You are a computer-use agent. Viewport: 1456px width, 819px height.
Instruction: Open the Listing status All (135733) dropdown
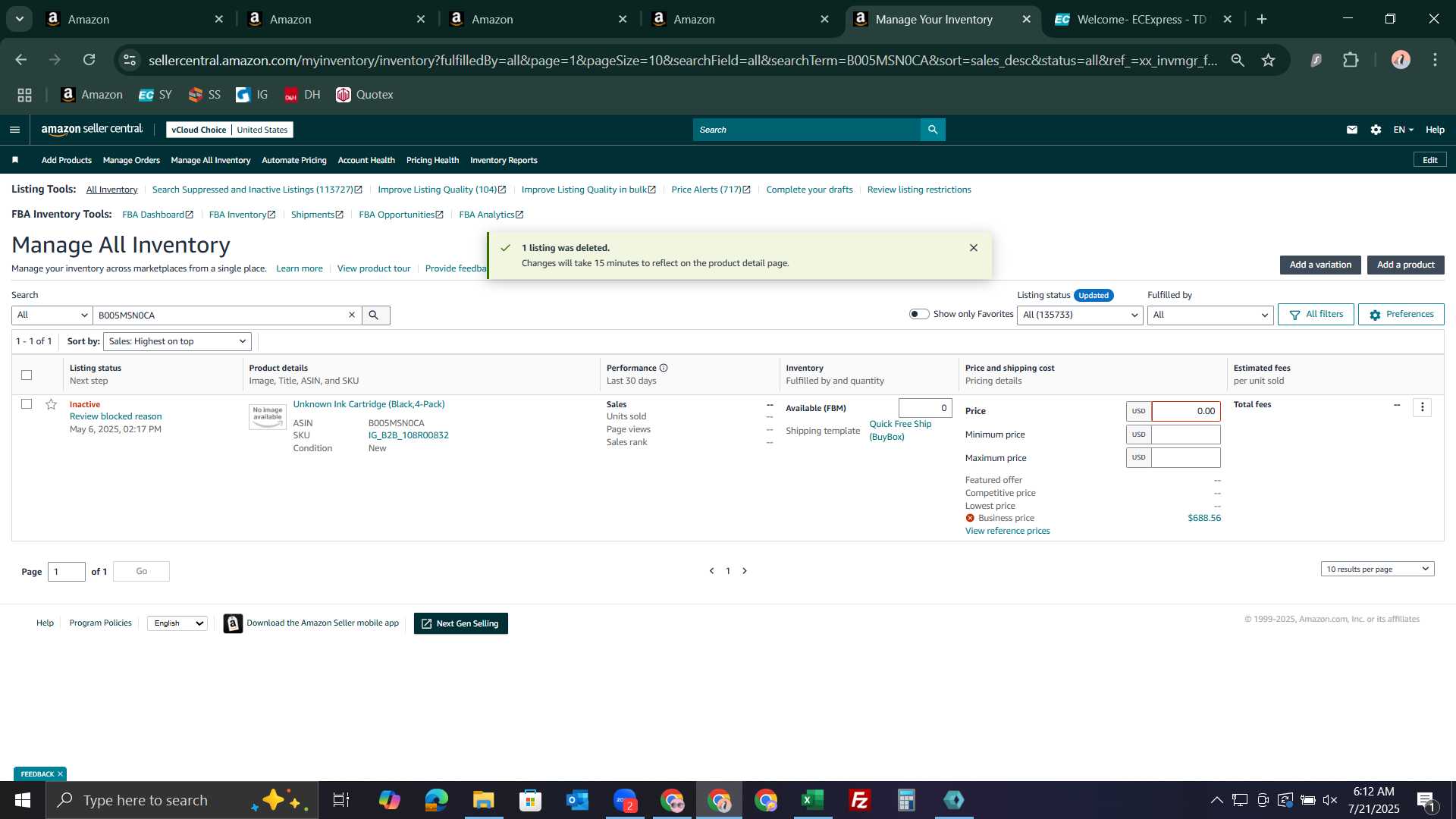[x=1080, y=315]
